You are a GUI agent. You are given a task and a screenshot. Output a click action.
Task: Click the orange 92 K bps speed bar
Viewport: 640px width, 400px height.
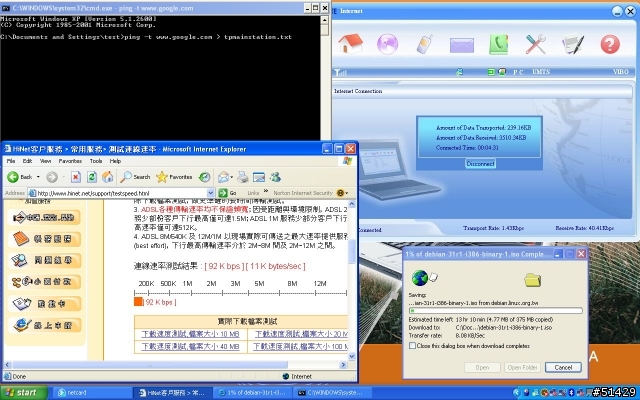(x=138, y=302)
